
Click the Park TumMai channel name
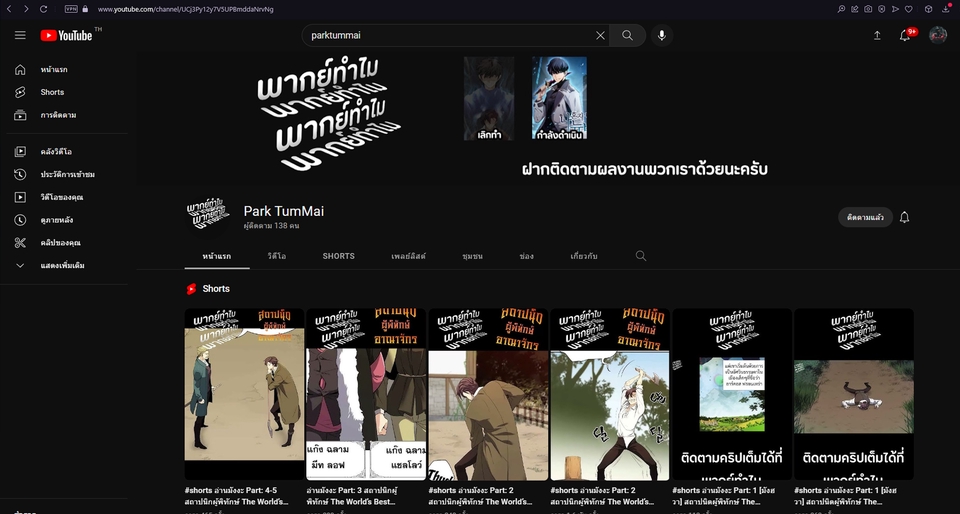283,211
